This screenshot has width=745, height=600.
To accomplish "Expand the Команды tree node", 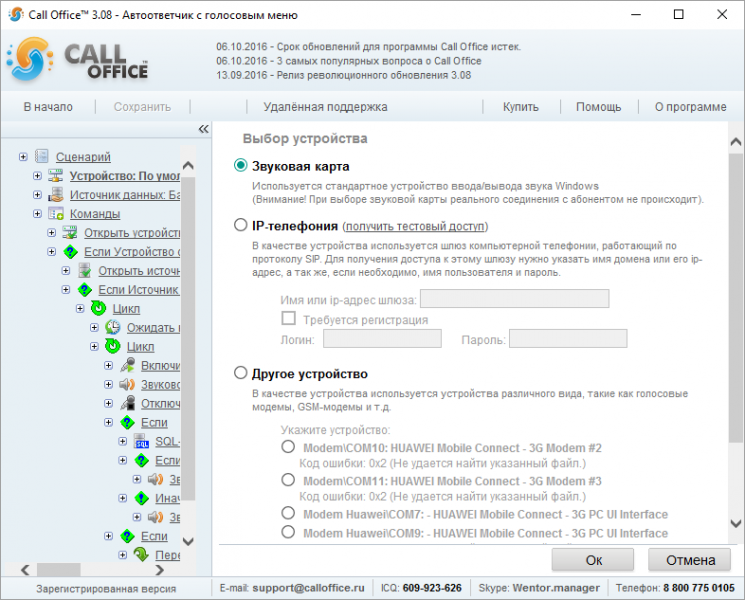I will [x=37, y=213].
